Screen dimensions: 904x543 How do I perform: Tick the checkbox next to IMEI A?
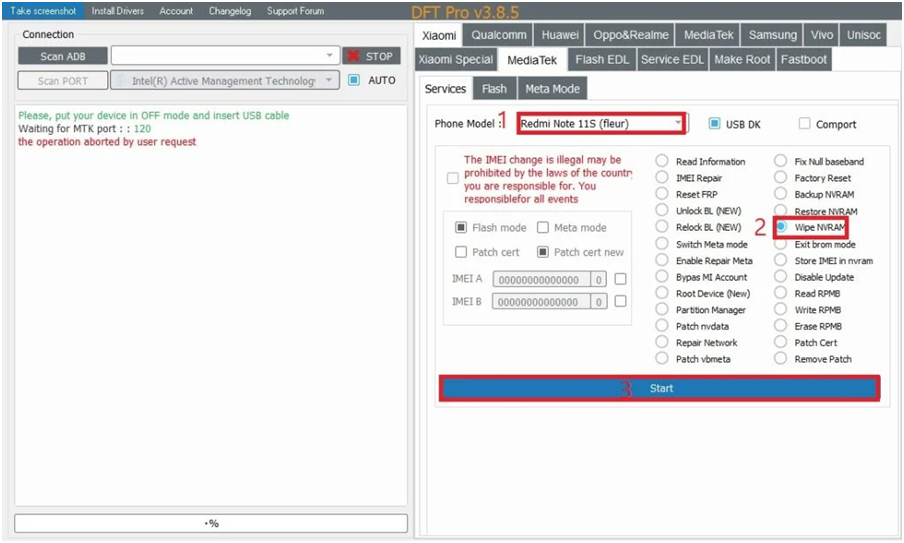620,279
